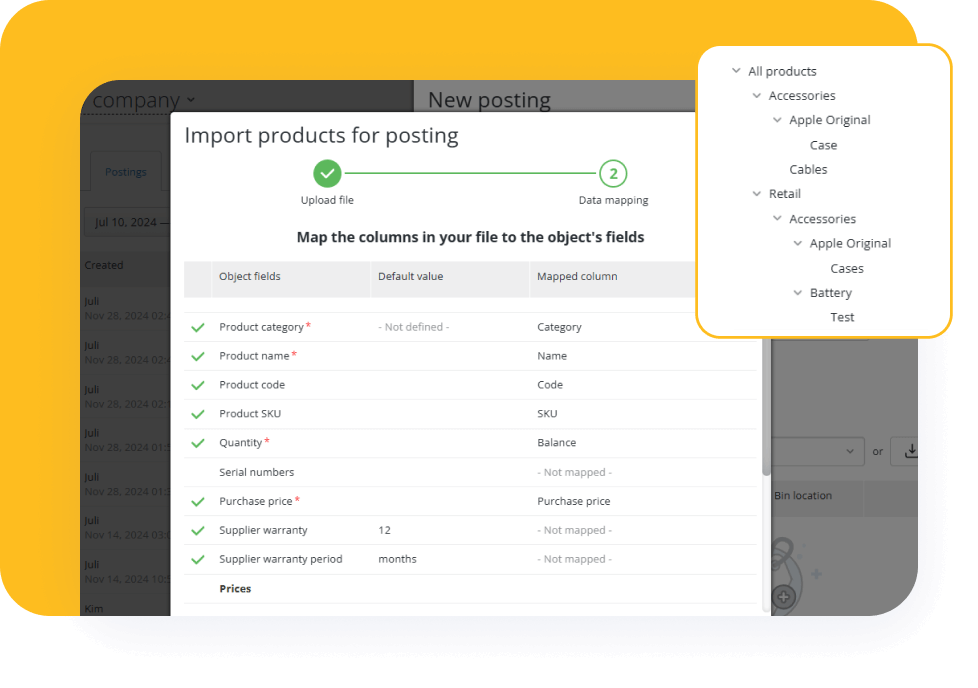Select the Cables category in tree
The height and width of the screenshot is (688, 978).
click(808, 170)
